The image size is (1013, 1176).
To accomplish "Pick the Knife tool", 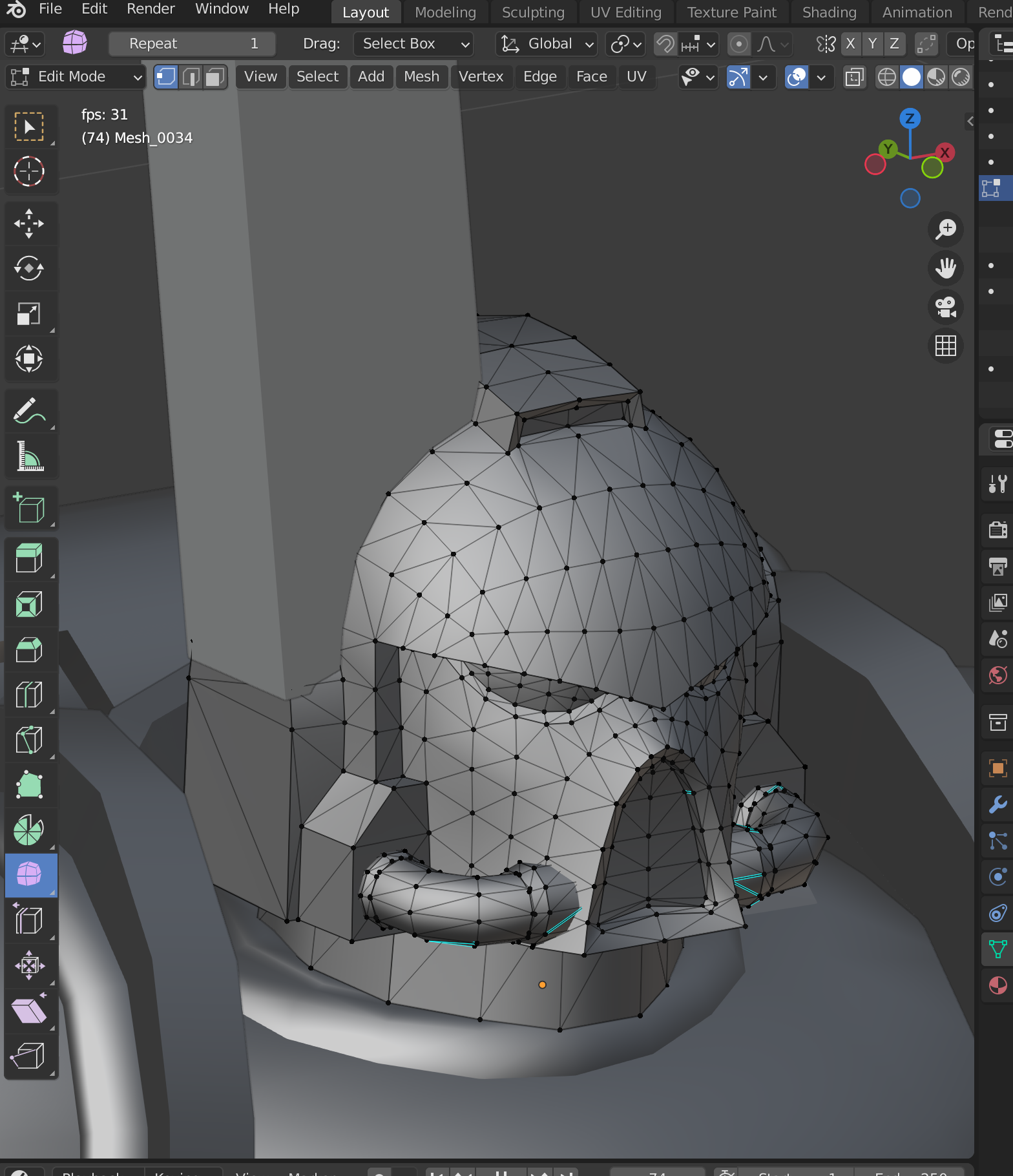I will (29, 740).
